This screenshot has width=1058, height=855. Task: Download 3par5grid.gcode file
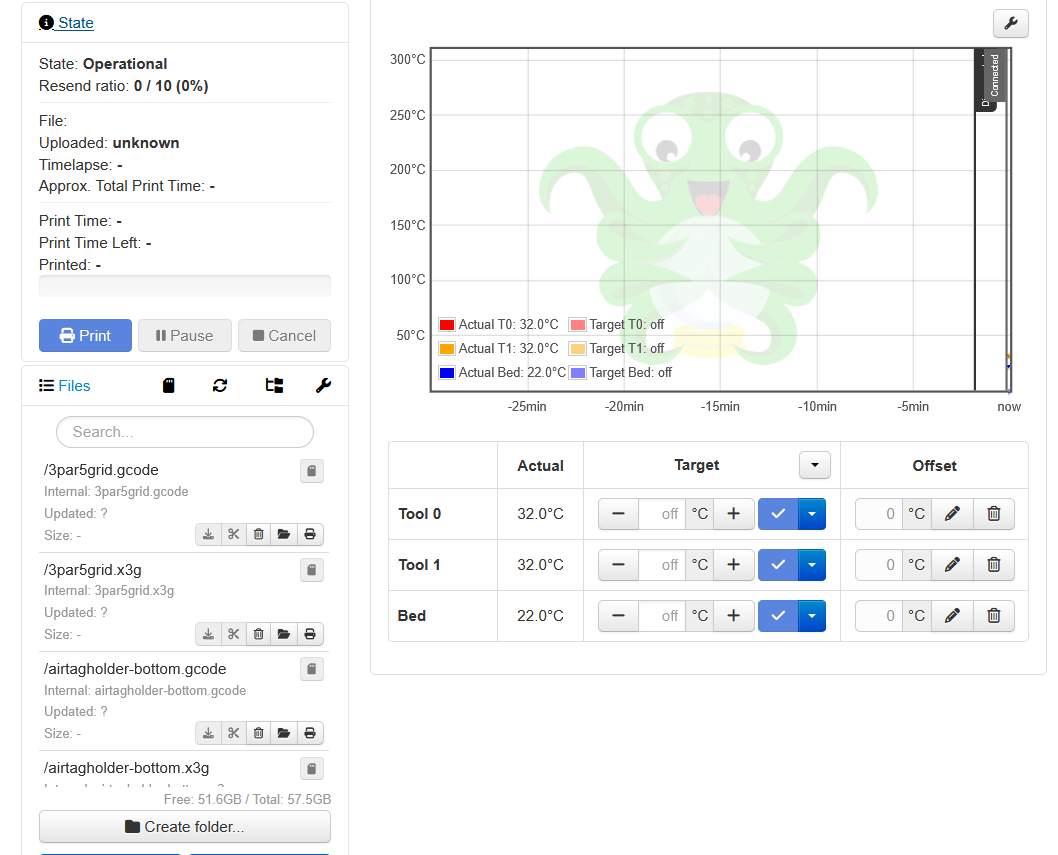pos(208,534)
